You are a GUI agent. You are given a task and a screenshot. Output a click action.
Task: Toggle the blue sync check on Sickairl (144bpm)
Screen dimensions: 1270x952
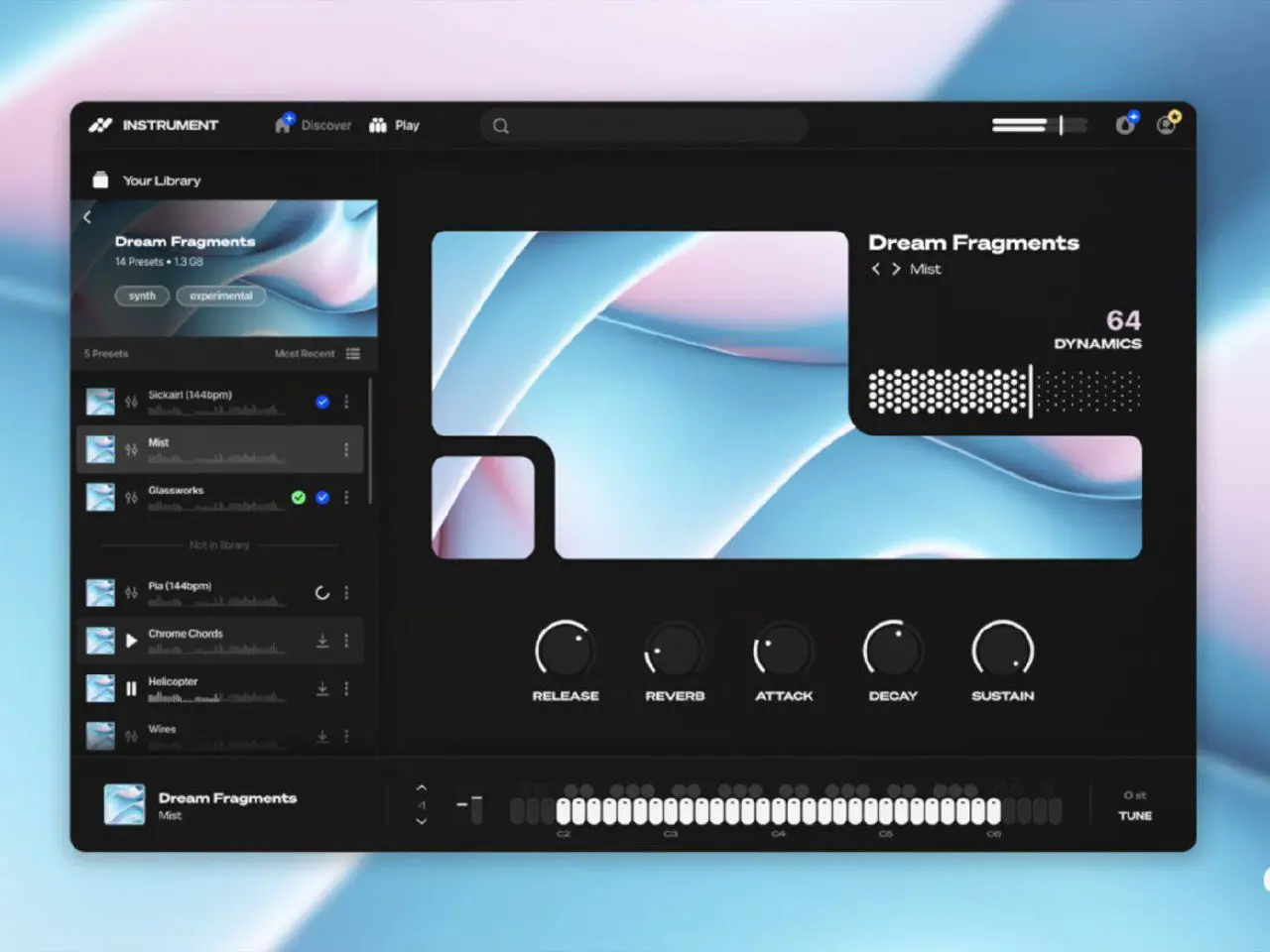321,402
